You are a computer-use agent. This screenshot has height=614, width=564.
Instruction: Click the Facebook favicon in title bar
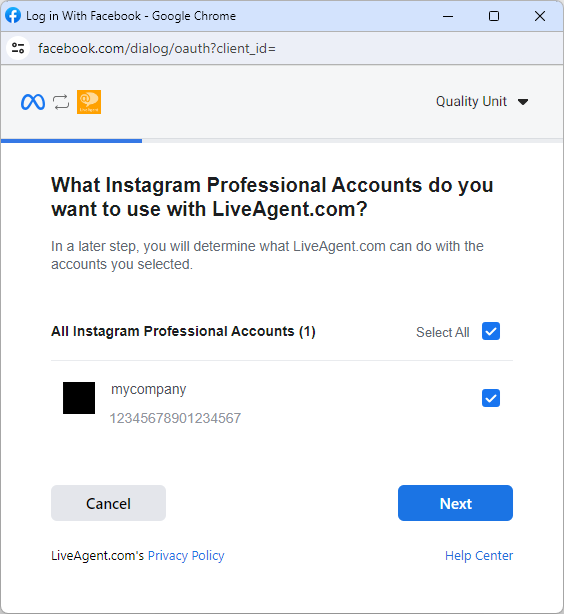(x=13, y=16)
